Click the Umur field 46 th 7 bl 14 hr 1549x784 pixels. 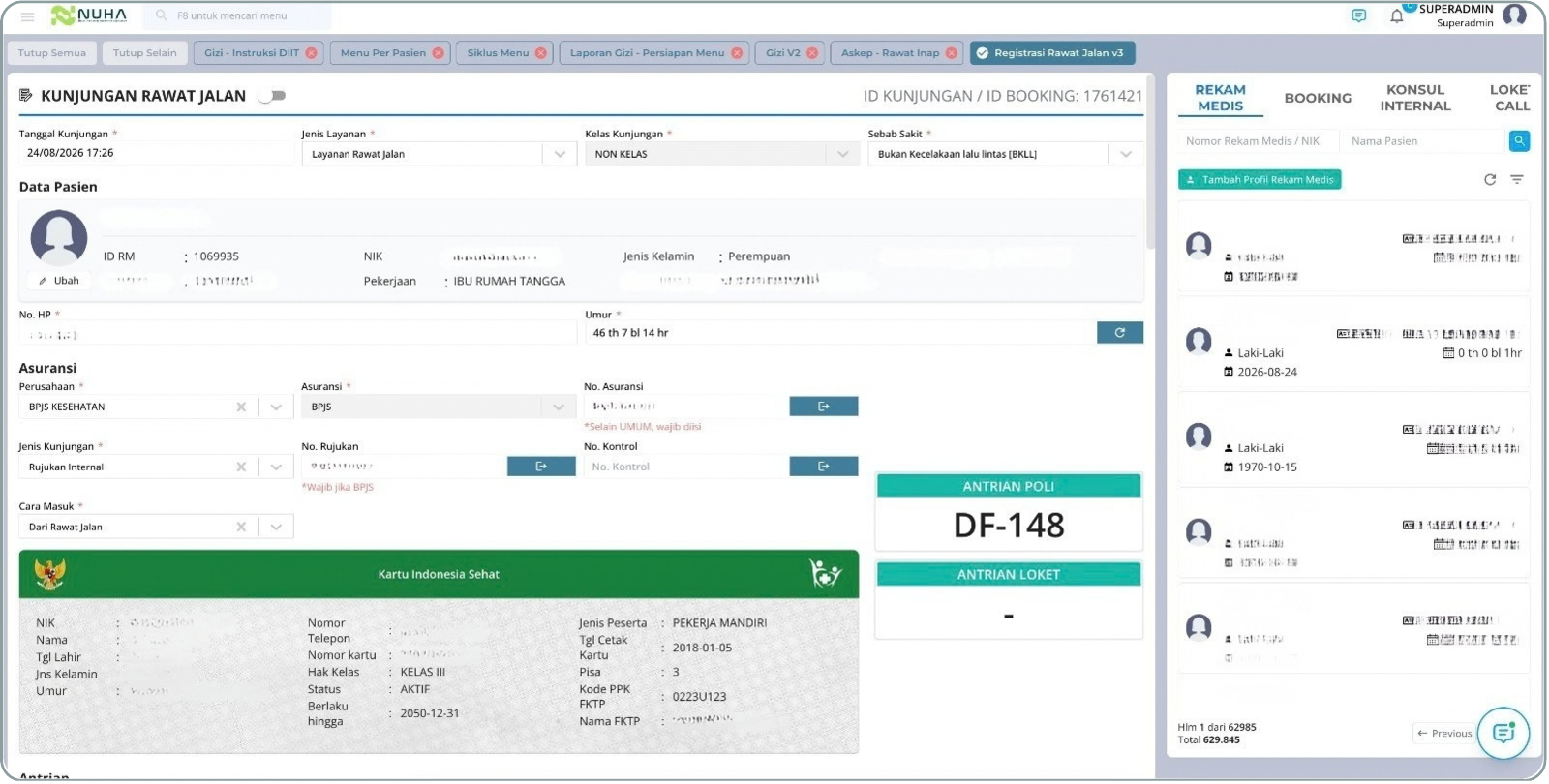tap(839, 333)
